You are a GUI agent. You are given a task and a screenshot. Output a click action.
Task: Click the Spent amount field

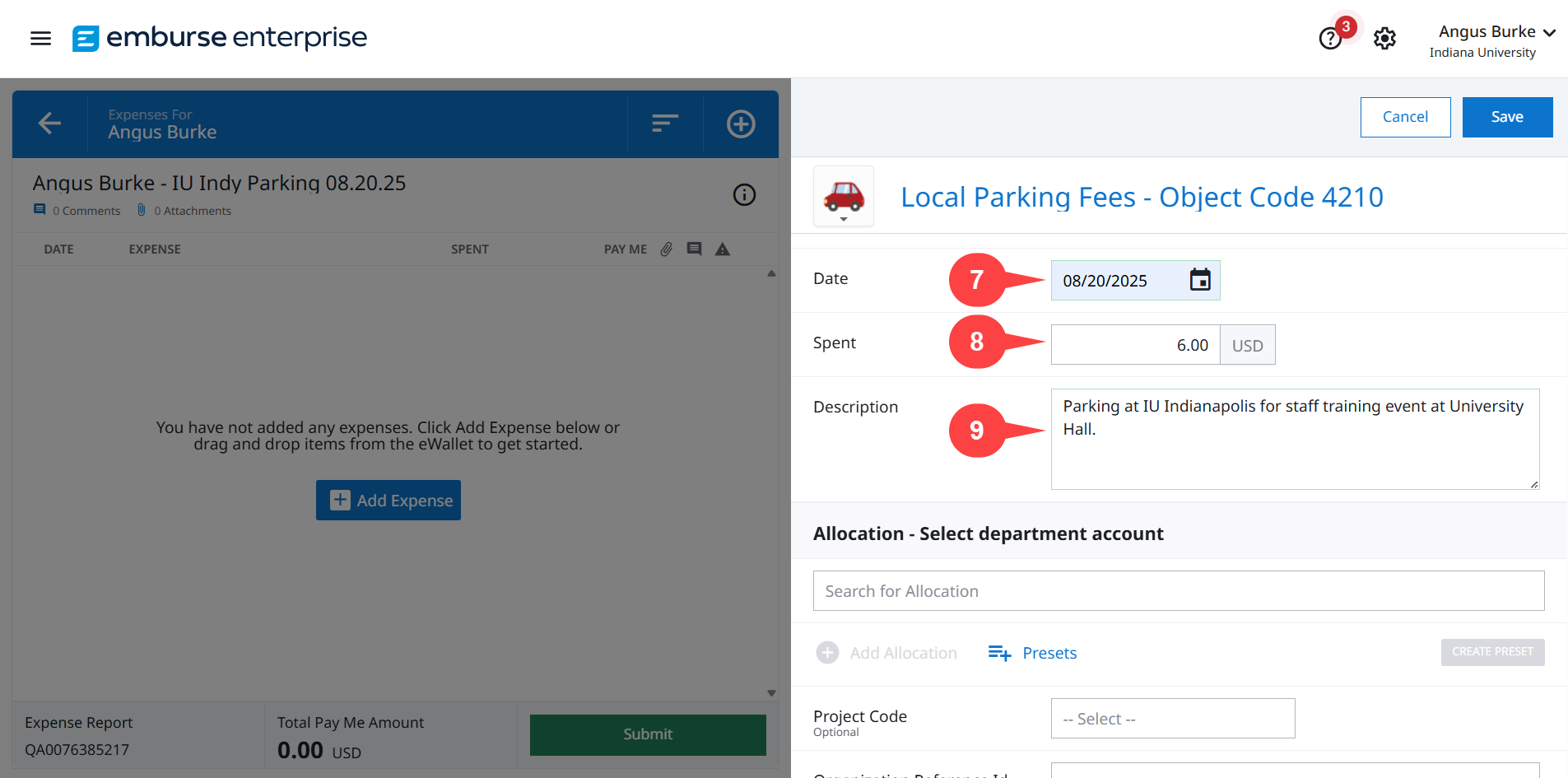point(1135,345)
